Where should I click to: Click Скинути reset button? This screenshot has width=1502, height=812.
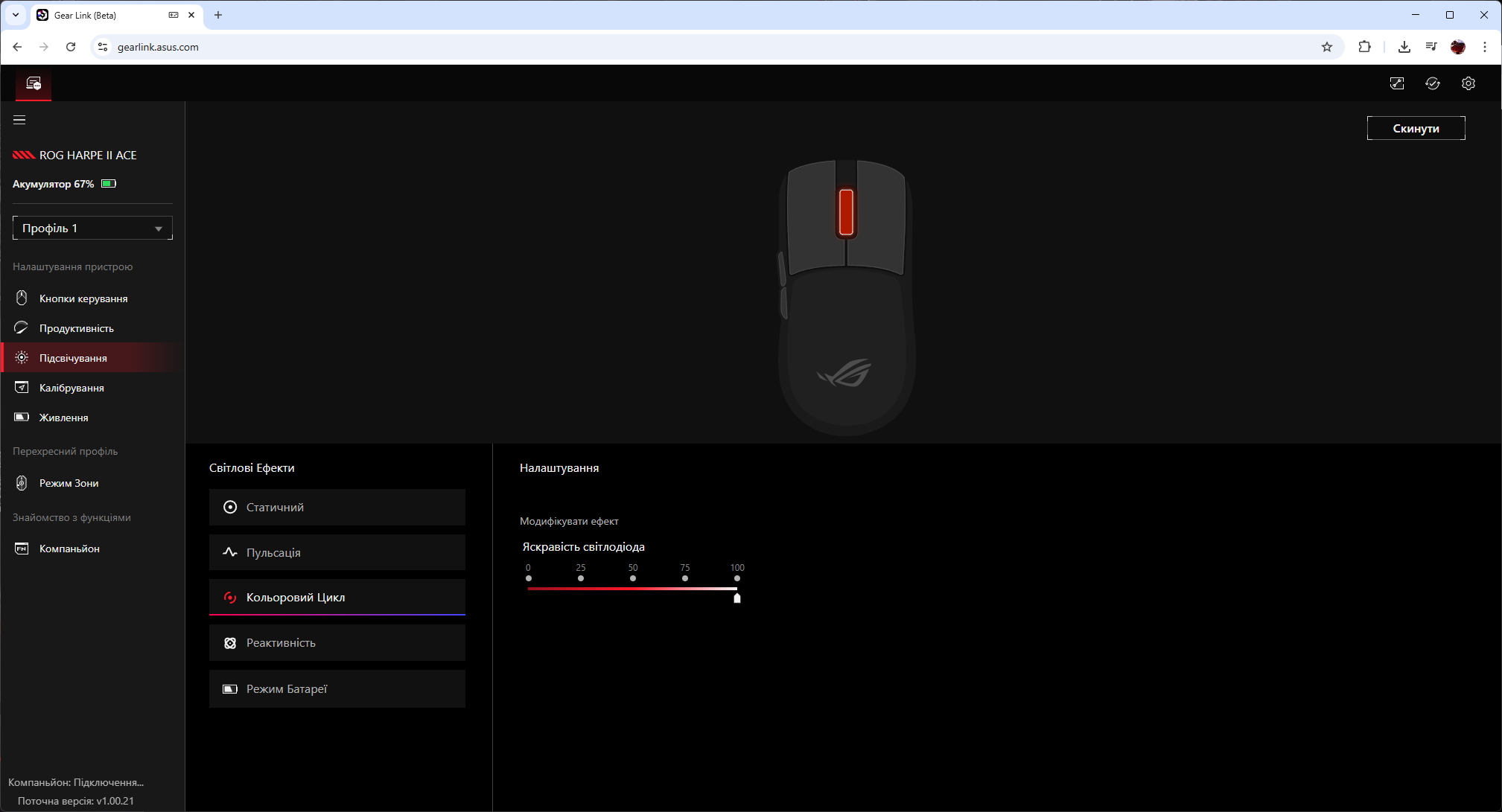click(1415, 128)
